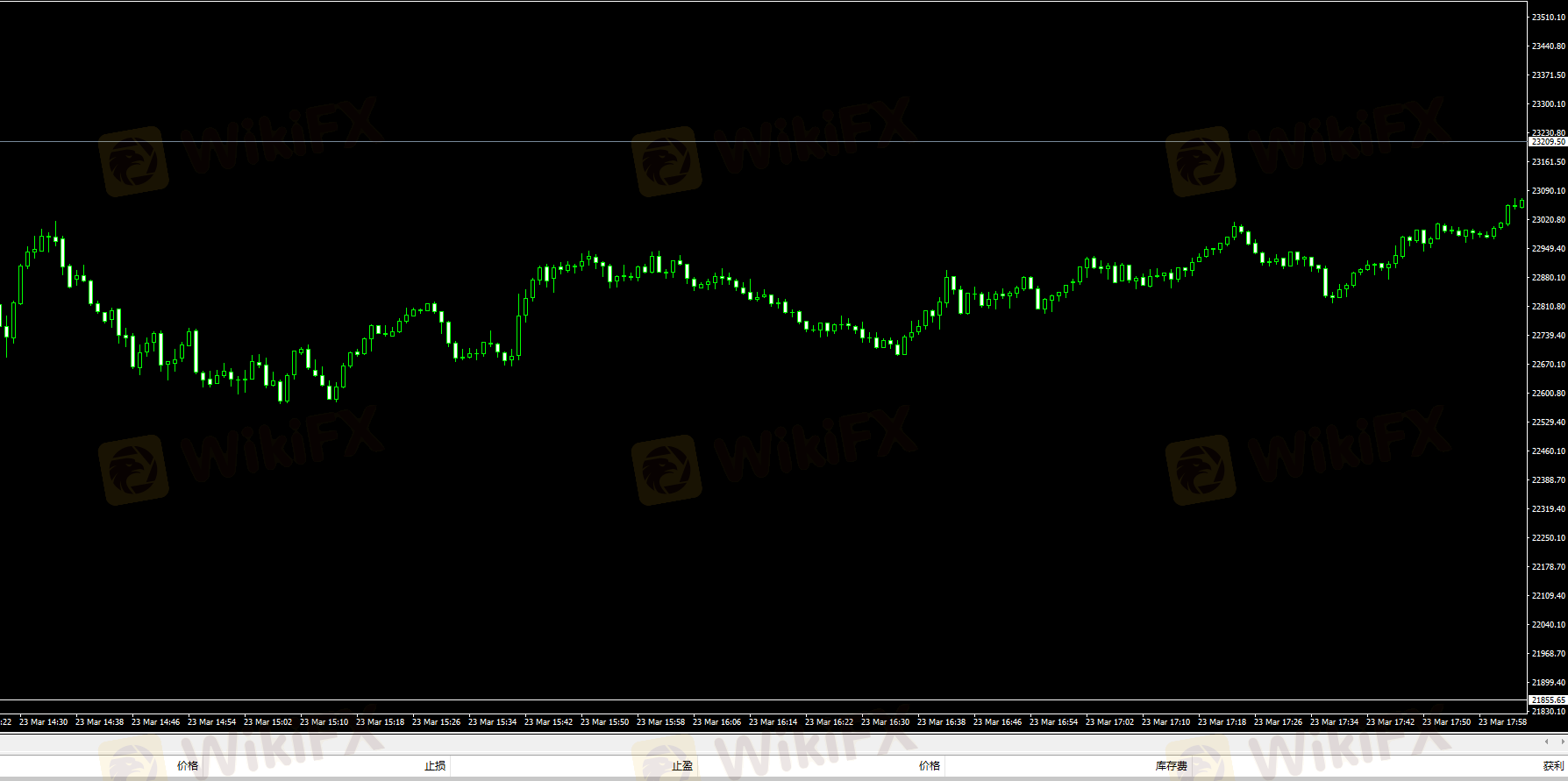Click the 23440.80 price axis value
This screenshot has height=781, width=1568.
coord(1549,46)
